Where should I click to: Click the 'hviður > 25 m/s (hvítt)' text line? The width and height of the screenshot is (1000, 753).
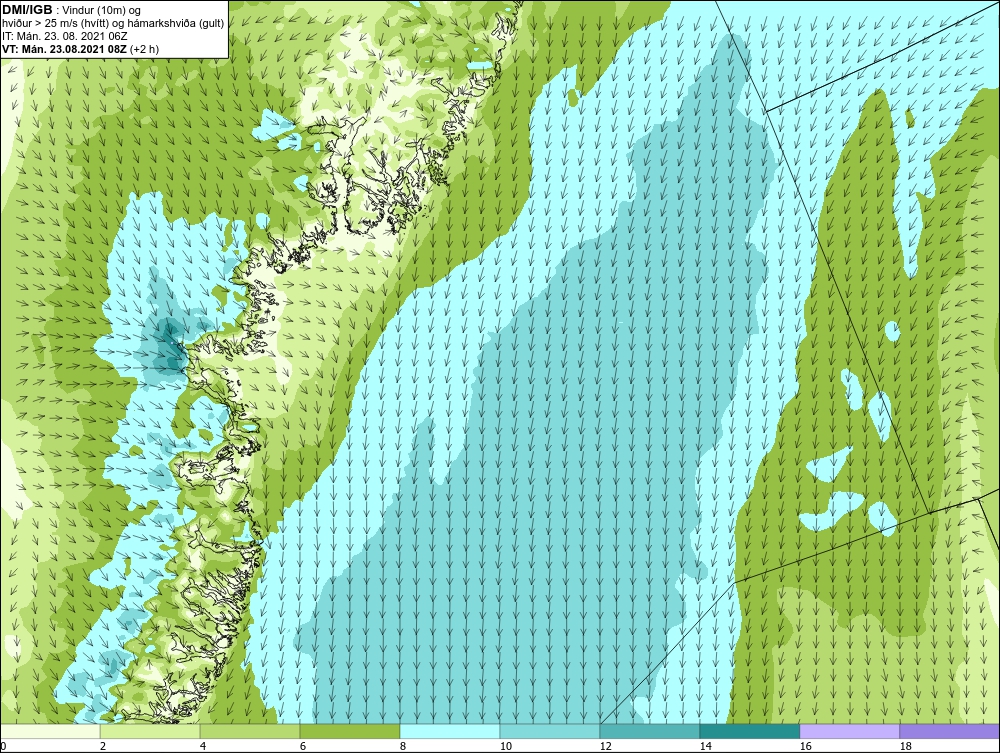click(x=113, y=24)
